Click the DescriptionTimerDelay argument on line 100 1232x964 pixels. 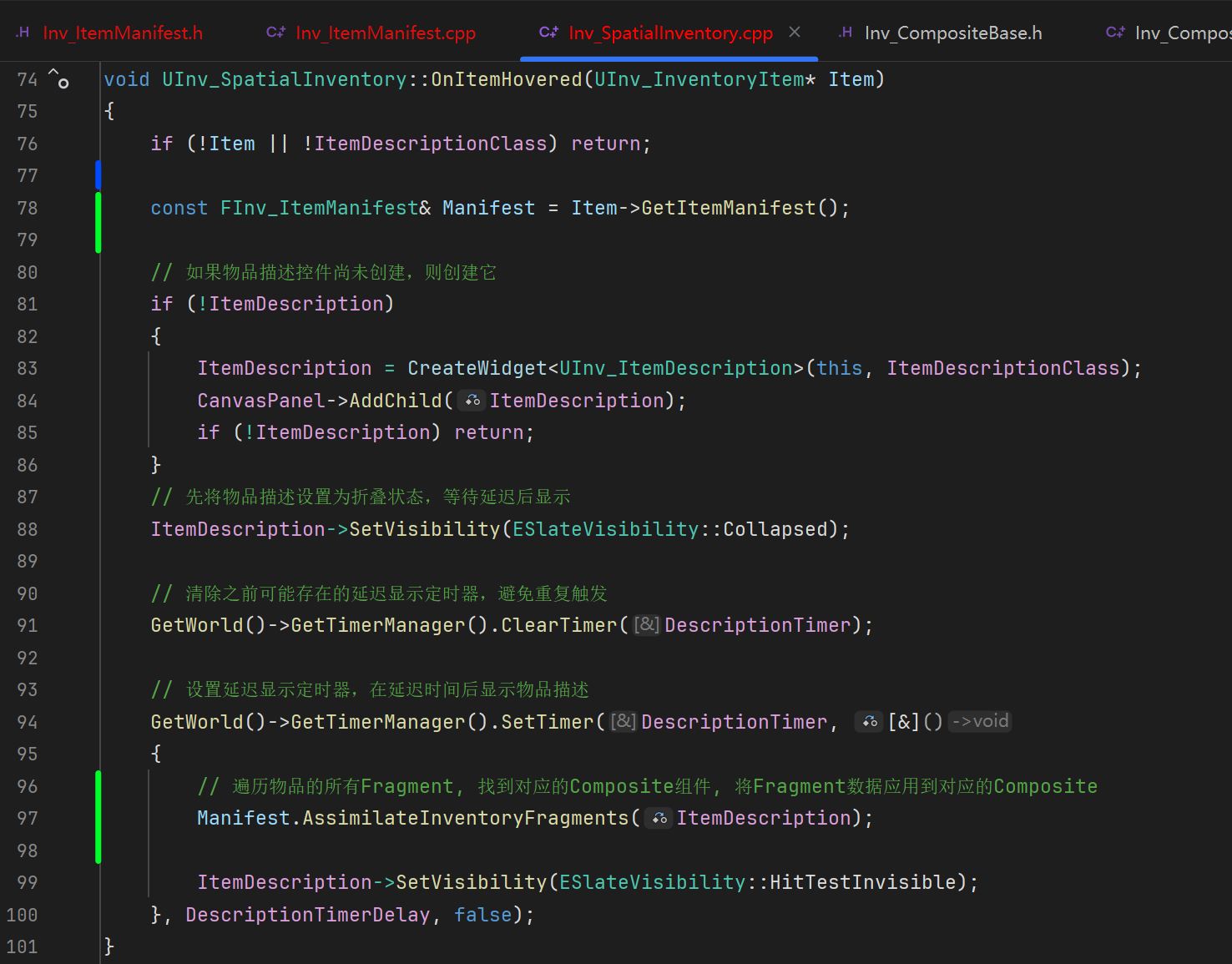308,915
